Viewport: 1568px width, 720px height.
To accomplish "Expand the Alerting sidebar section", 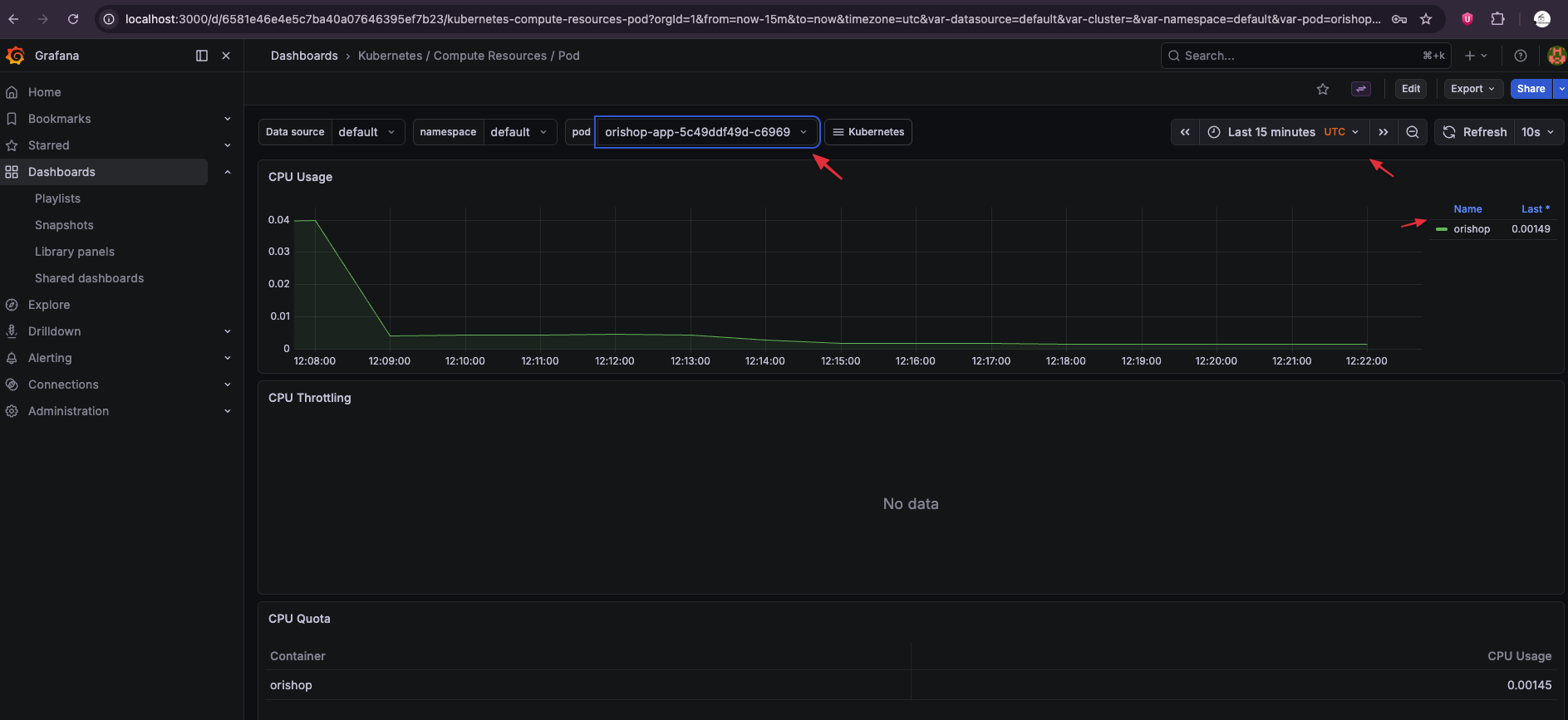I will pyautogui.click(x=227, y=358).
